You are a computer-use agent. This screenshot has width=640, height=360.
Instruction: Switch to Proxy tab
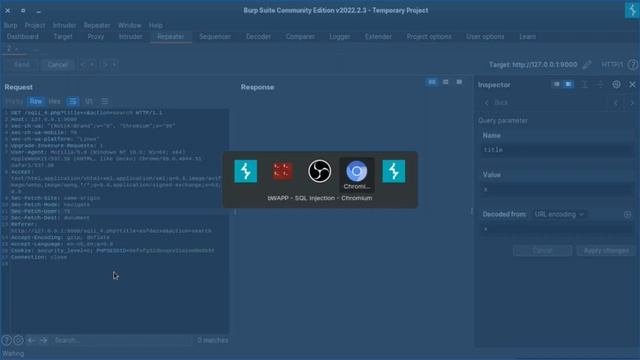pyautogui.click(x=96, y=37)
